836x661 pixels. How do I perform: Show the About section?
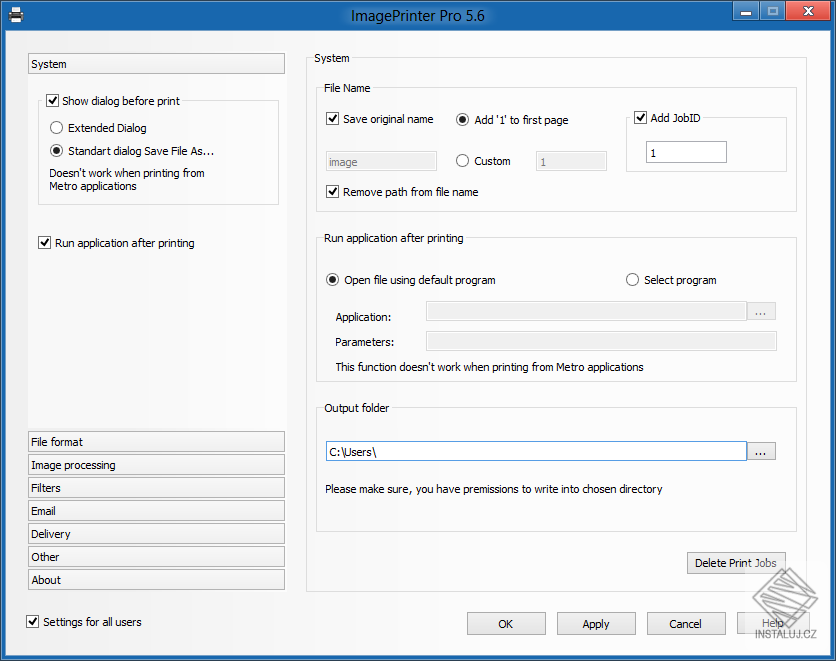point(157,580)
